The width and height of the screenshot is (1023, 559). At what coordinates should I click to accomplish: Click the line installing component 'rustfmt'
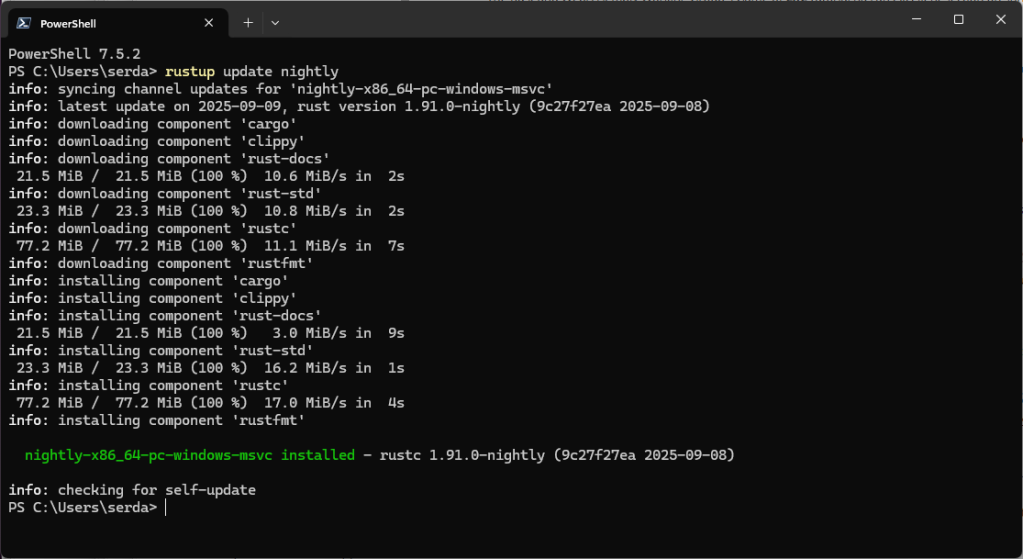pyautogui.click(x=157, y=420)
